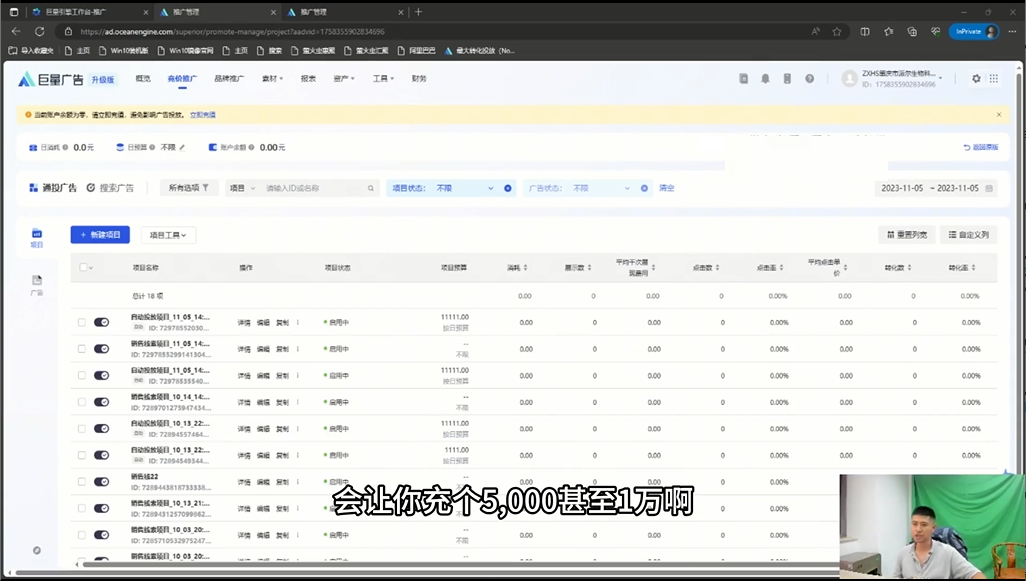Clear the 项目状态 filter with blue circle icon

tap(508, 188)
